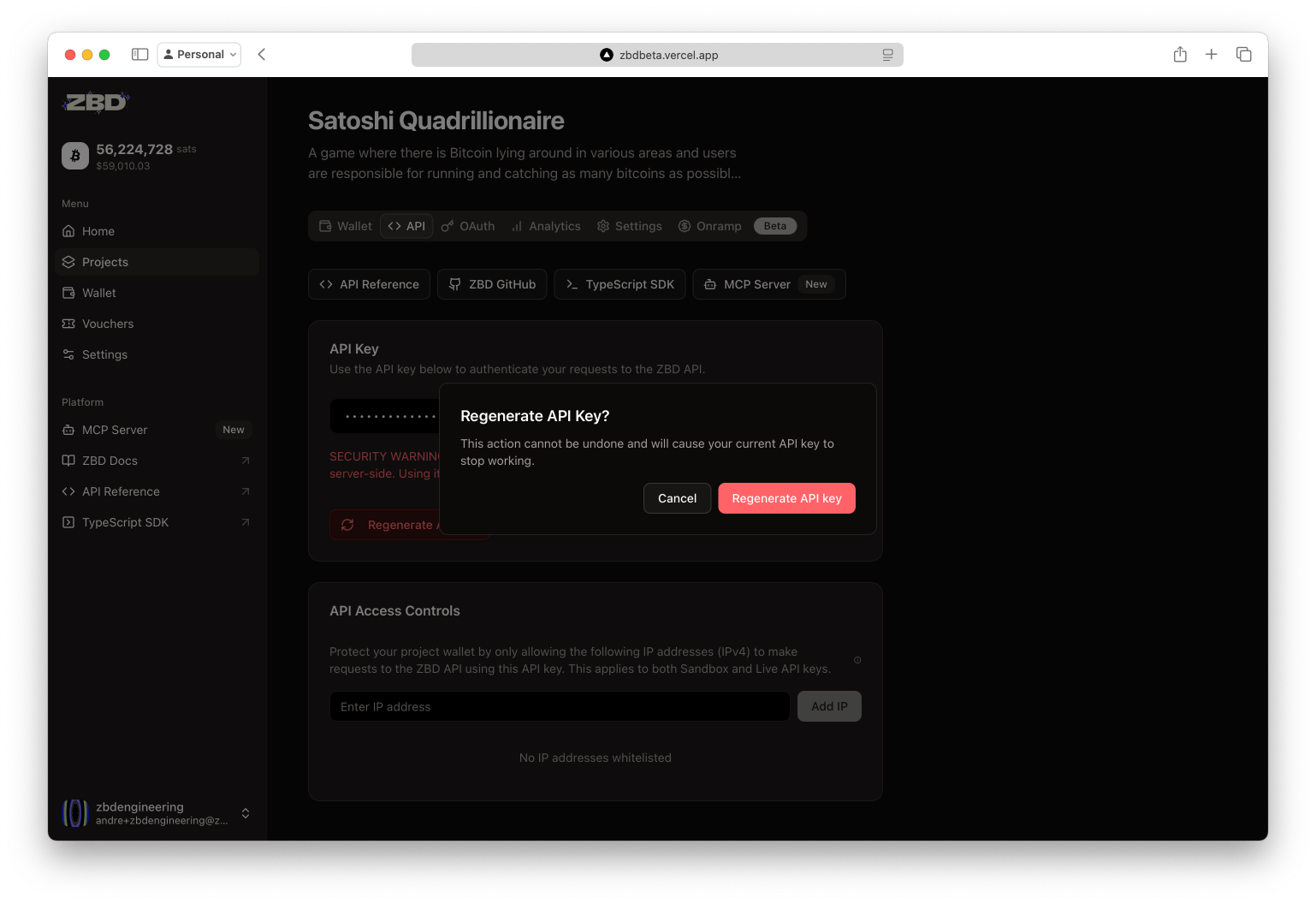Click the TypeScript SDK terminal icon in sidebar
Viewport: 1316px width, 904px height.
pos(68,522)
